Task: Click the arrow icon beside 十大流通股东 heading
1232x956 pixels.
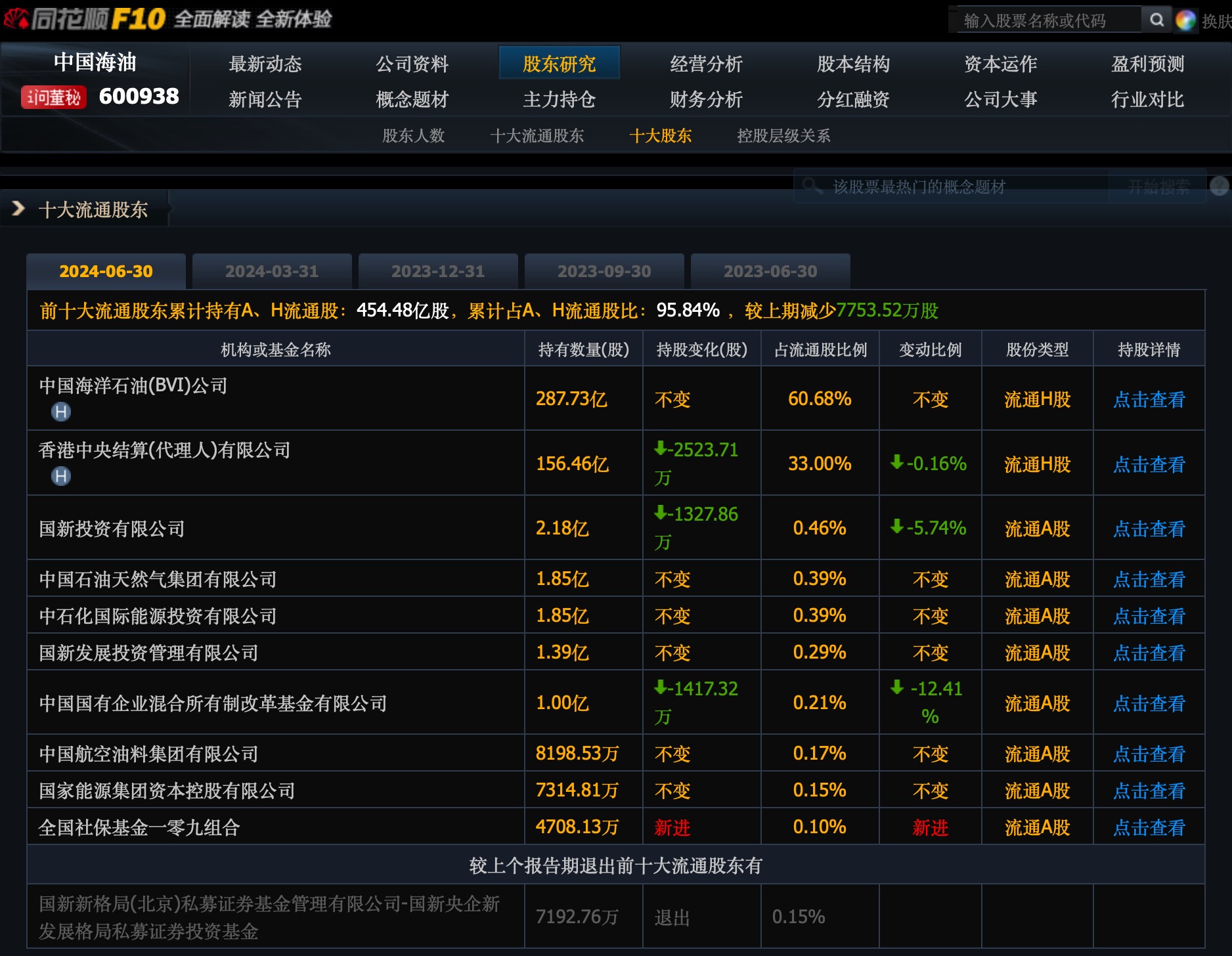Action: (x=18, y=209)
